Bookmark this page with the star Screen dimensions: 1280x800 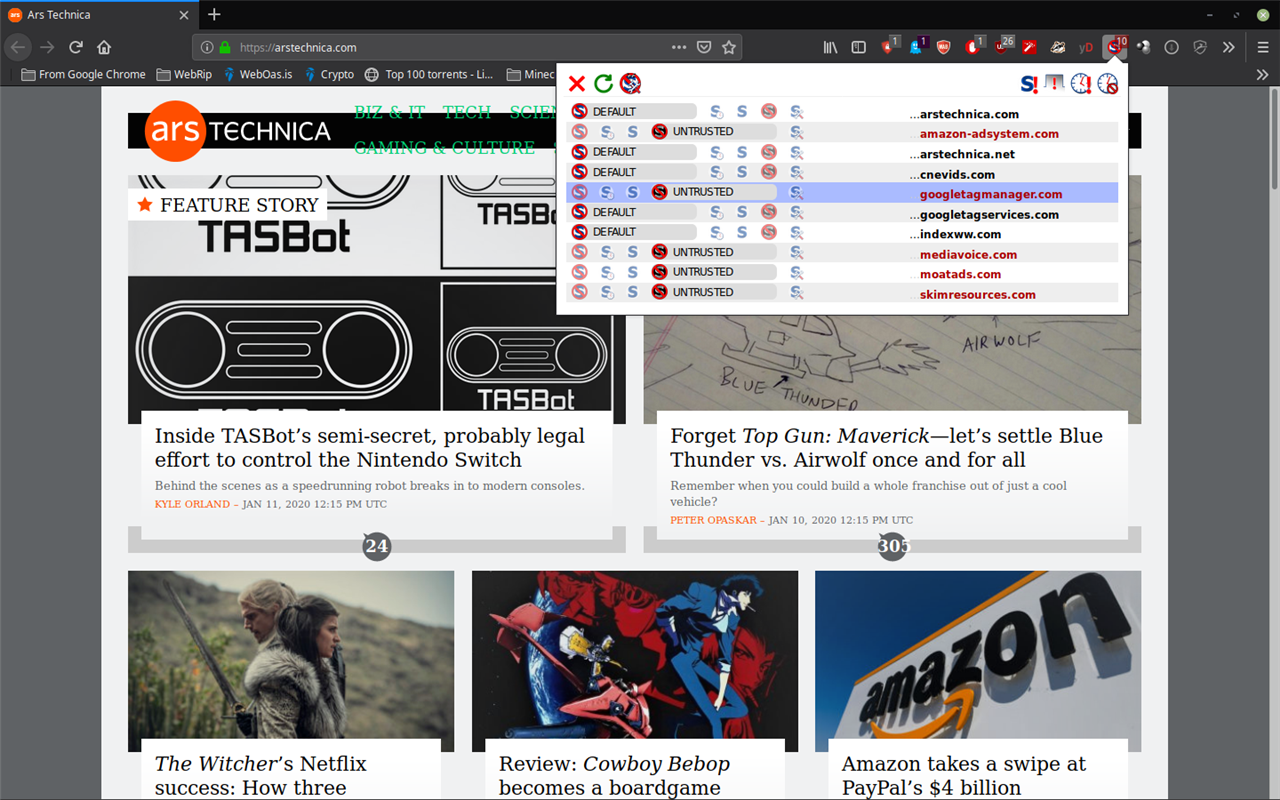[729, 47]
